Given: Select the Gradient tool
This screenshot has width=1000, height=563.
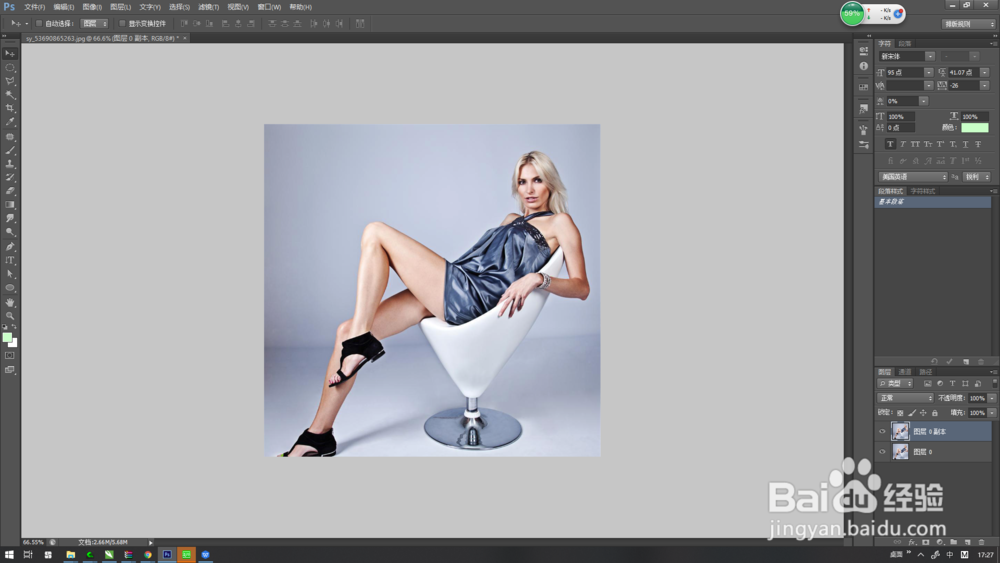Looking at the screenshot, I should tap(10, 205).
